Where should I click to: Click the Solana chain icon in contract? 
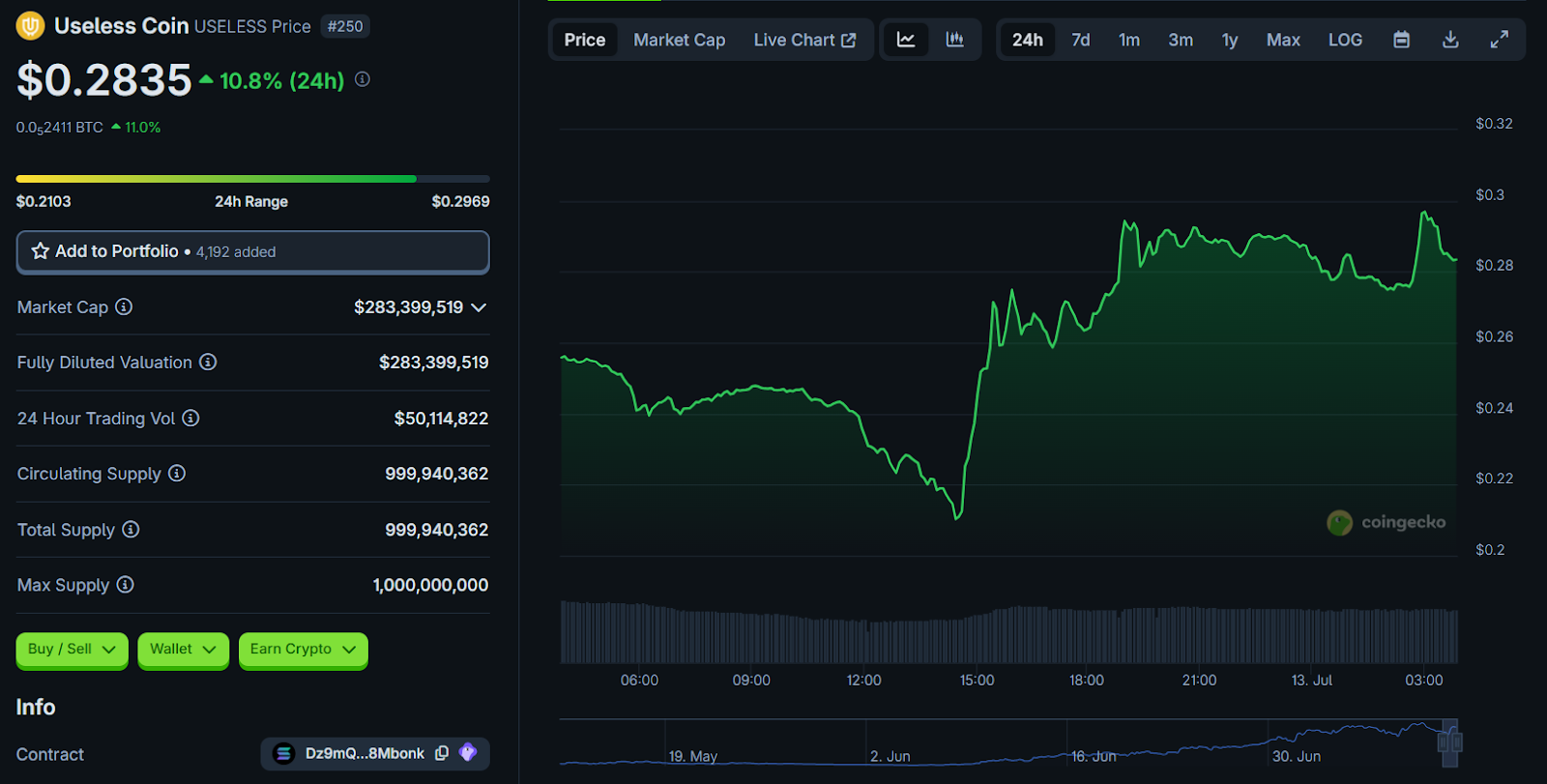pos(283,753)
